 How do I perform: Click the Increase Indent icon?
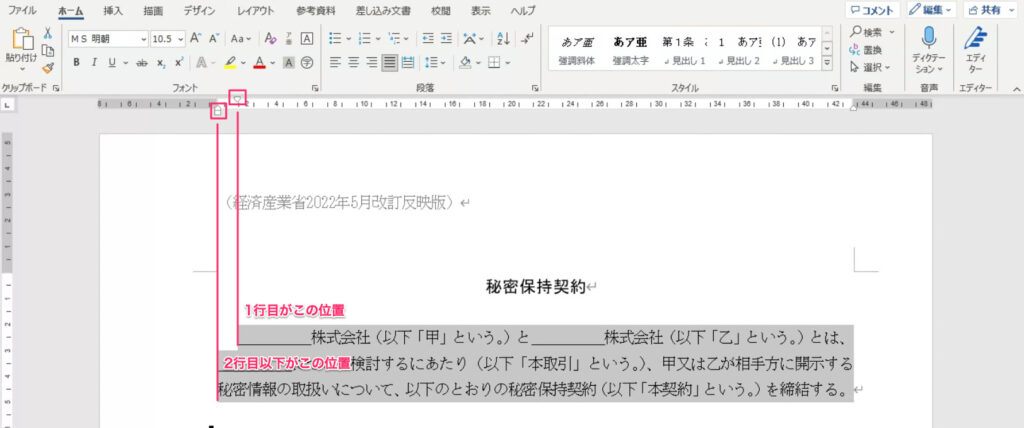click(x=446, y=39)
